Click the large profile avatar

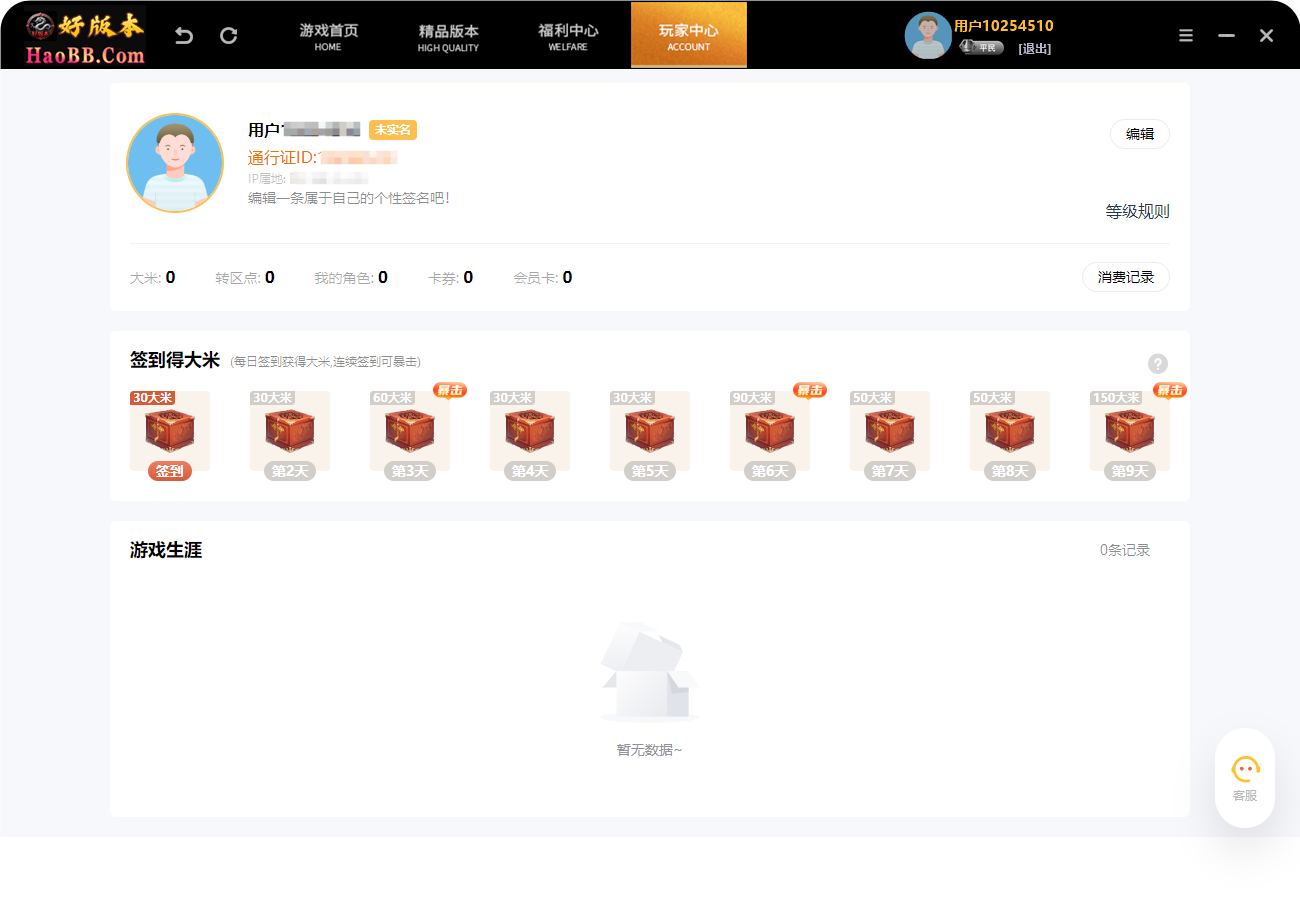(x=175, y=163)
